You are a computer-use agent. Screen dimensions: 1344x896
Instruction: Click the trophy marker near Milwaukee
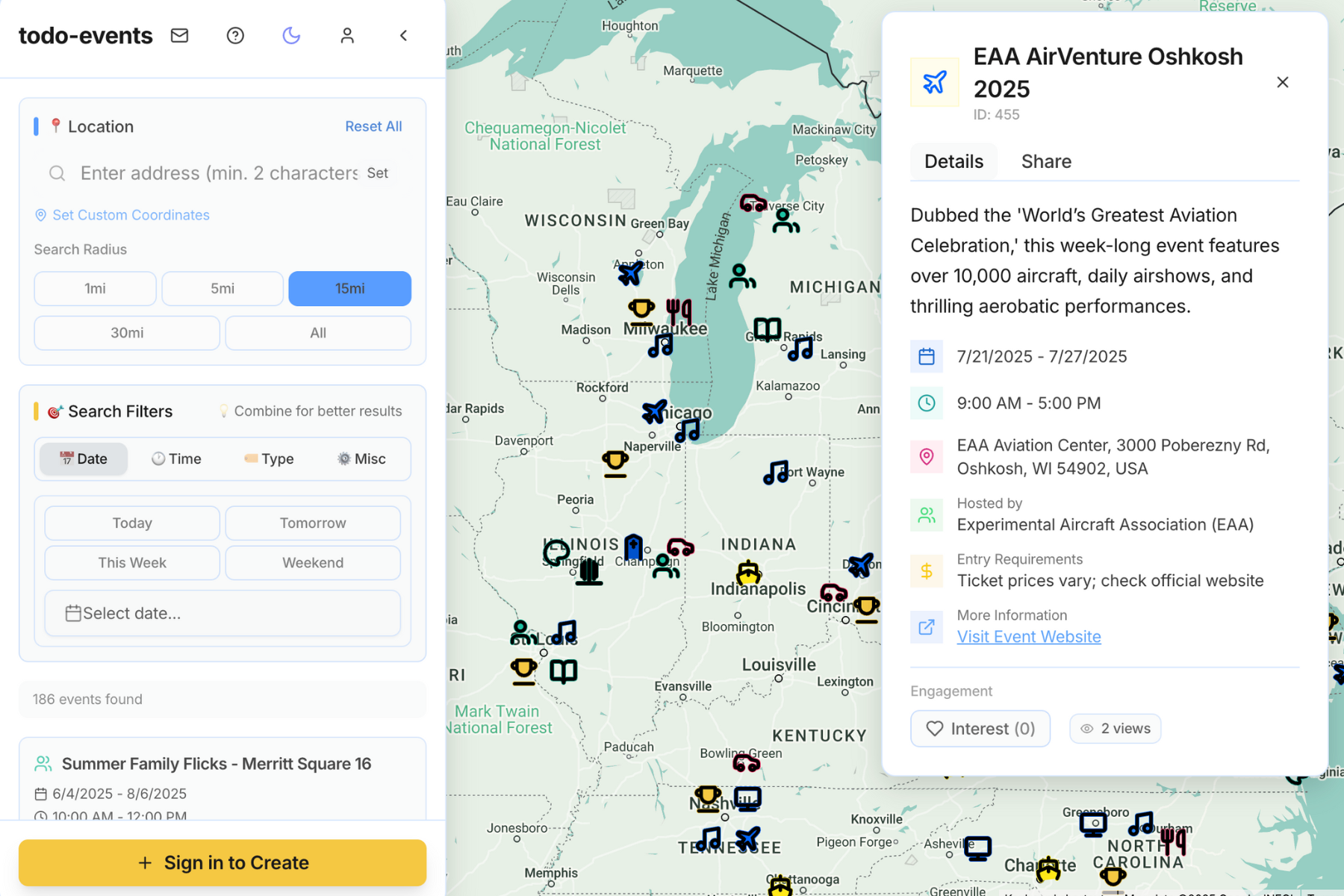(x=641, y=311)
